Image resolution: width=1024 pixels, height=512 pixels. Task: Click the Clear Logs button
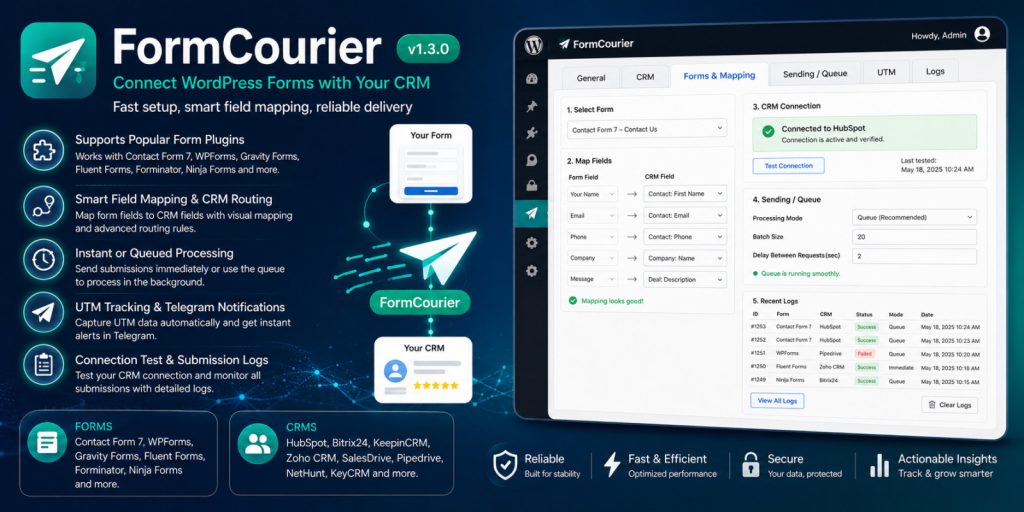950,405
